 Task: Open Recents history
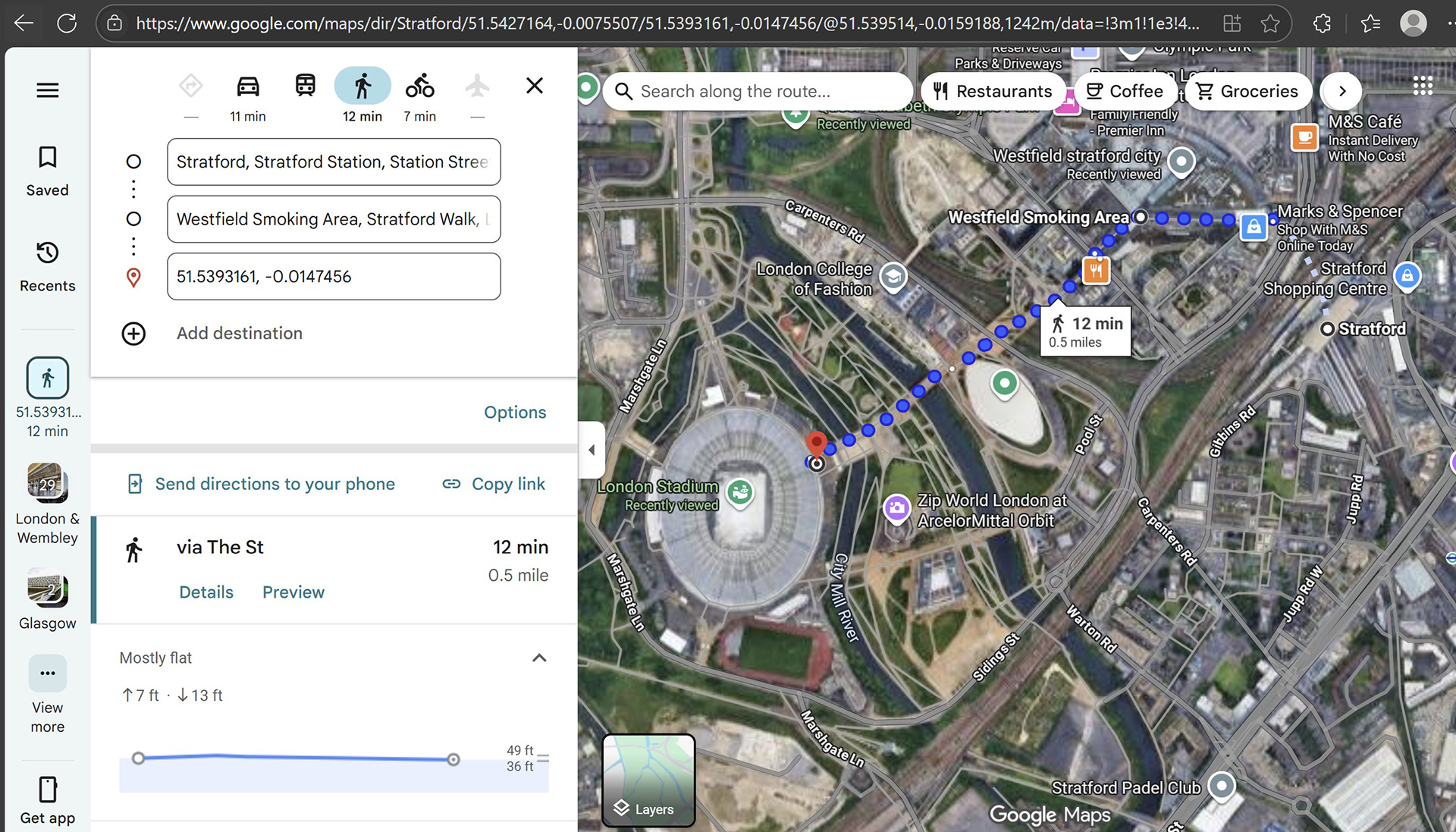[x=47, y=265]
